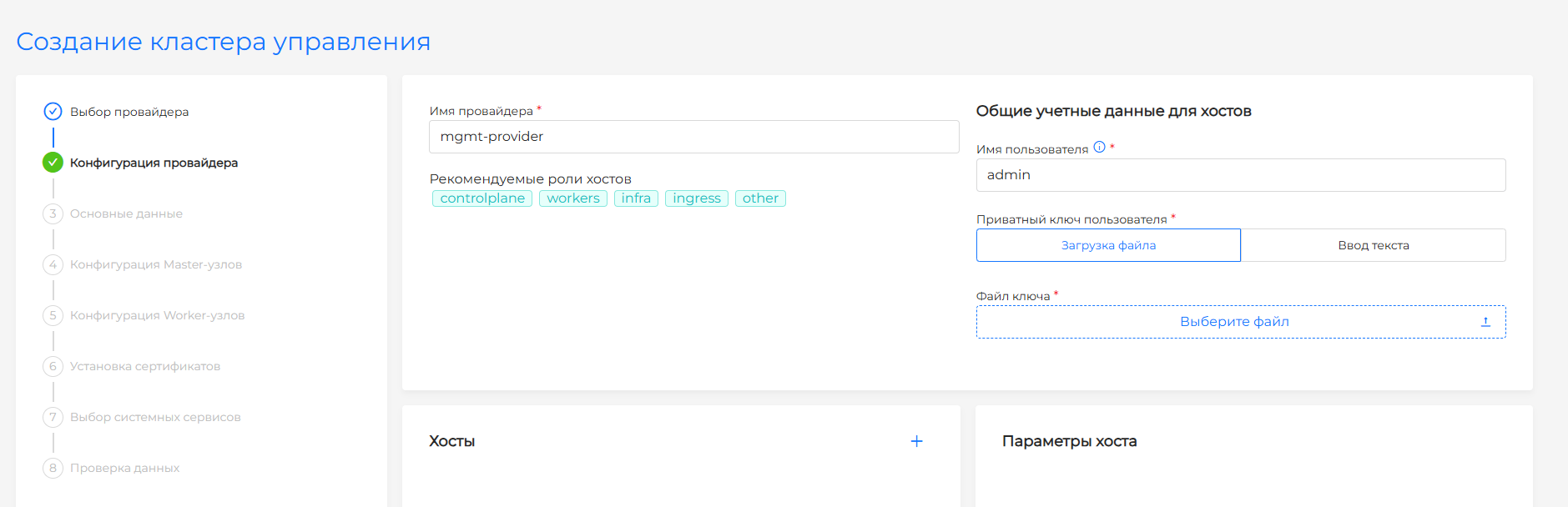Focus the Имя провайдера input field
1568x507 pixels.
(693, 137)
